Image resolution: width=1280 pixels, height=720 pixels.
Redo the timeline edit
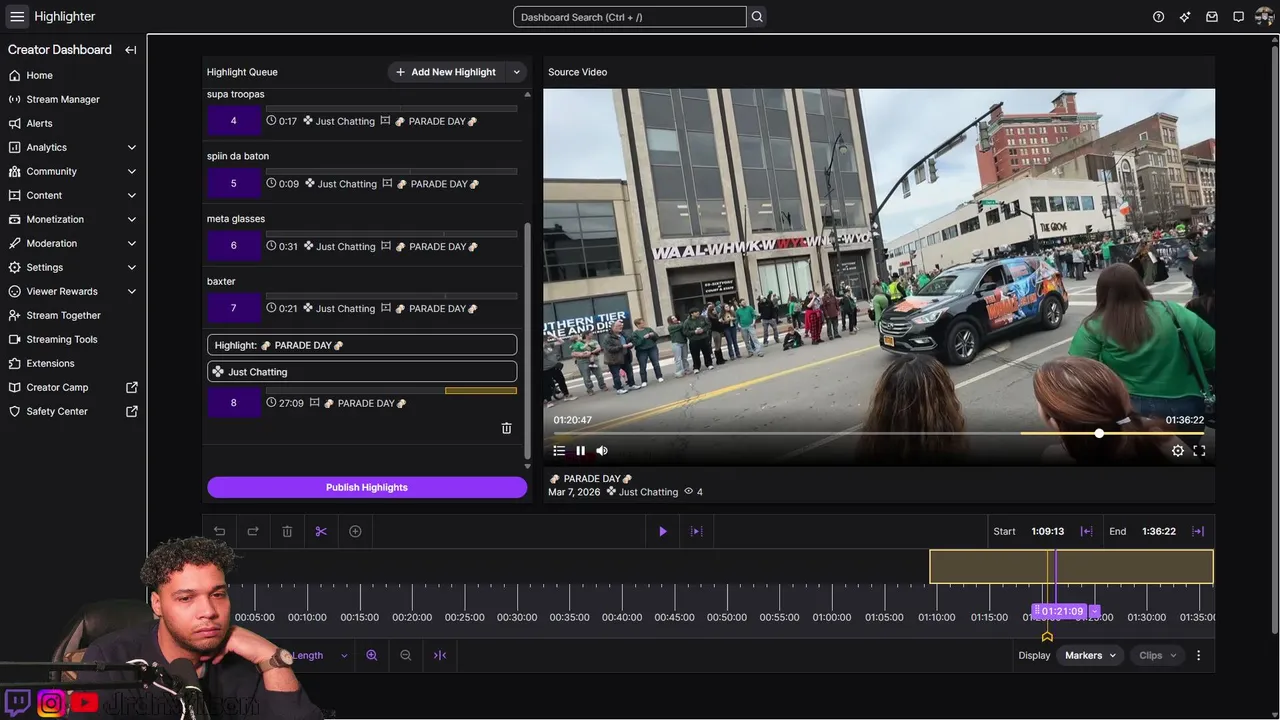point(253,532)
